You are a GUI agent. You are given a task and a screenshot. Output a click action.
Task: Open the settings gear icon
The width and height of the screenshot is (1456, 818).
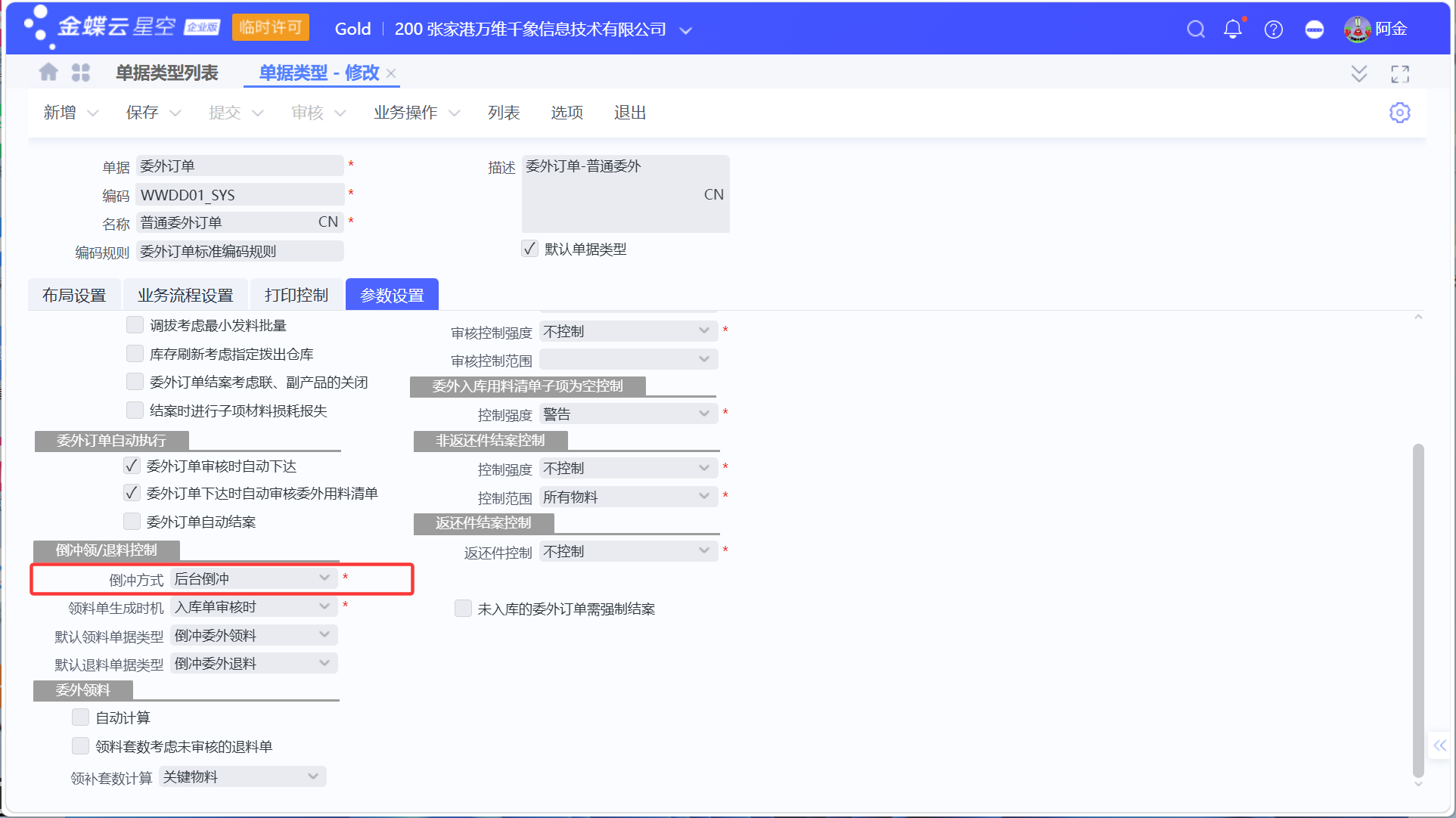1400,113
